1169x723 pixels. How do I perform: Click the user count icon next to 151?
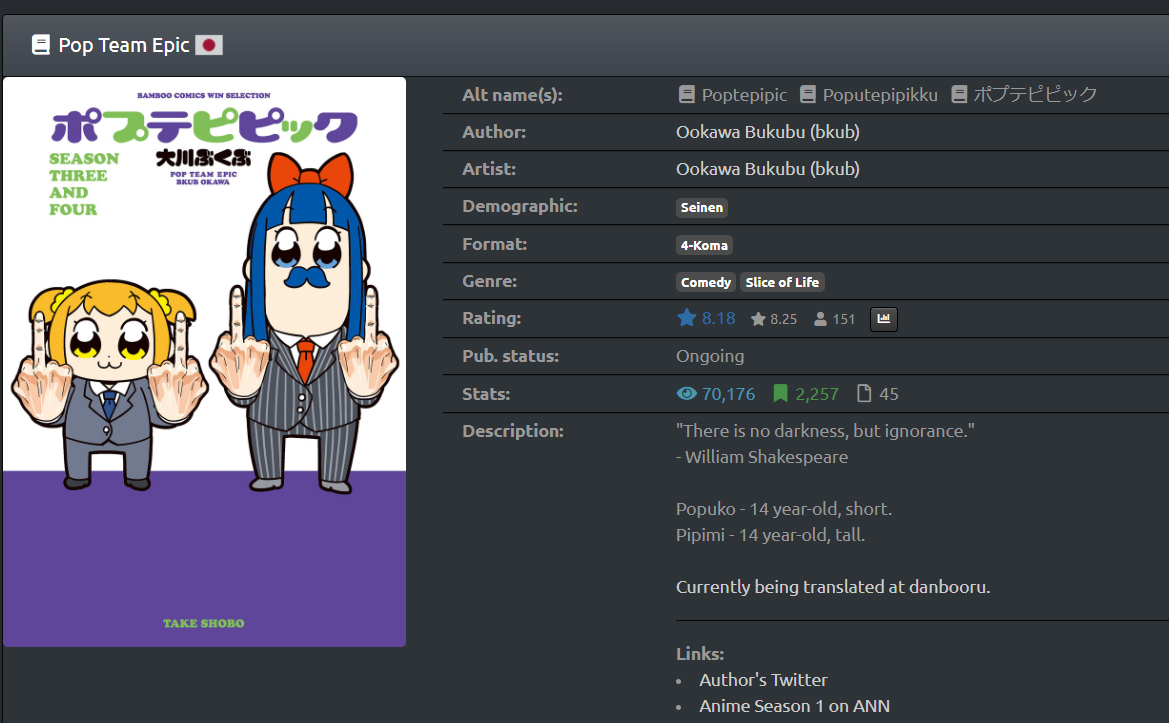[820, 319]
